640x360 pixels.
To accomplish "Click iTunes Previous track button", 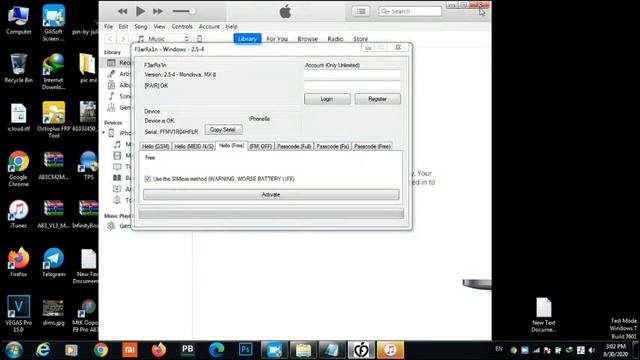I will (x=122, y=11).
